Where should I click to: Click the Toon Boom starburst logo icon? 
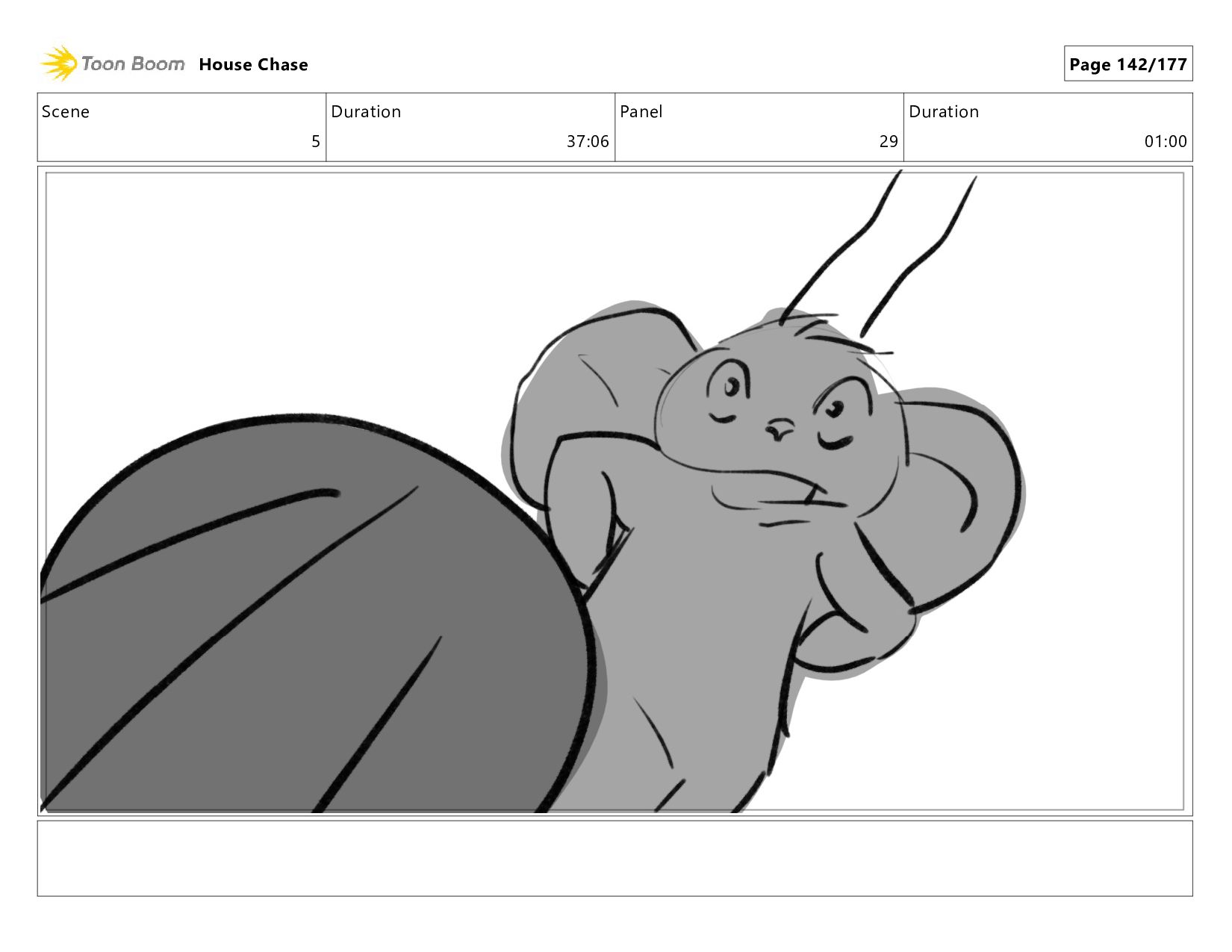pyautogui.click(x=59, y=63)
